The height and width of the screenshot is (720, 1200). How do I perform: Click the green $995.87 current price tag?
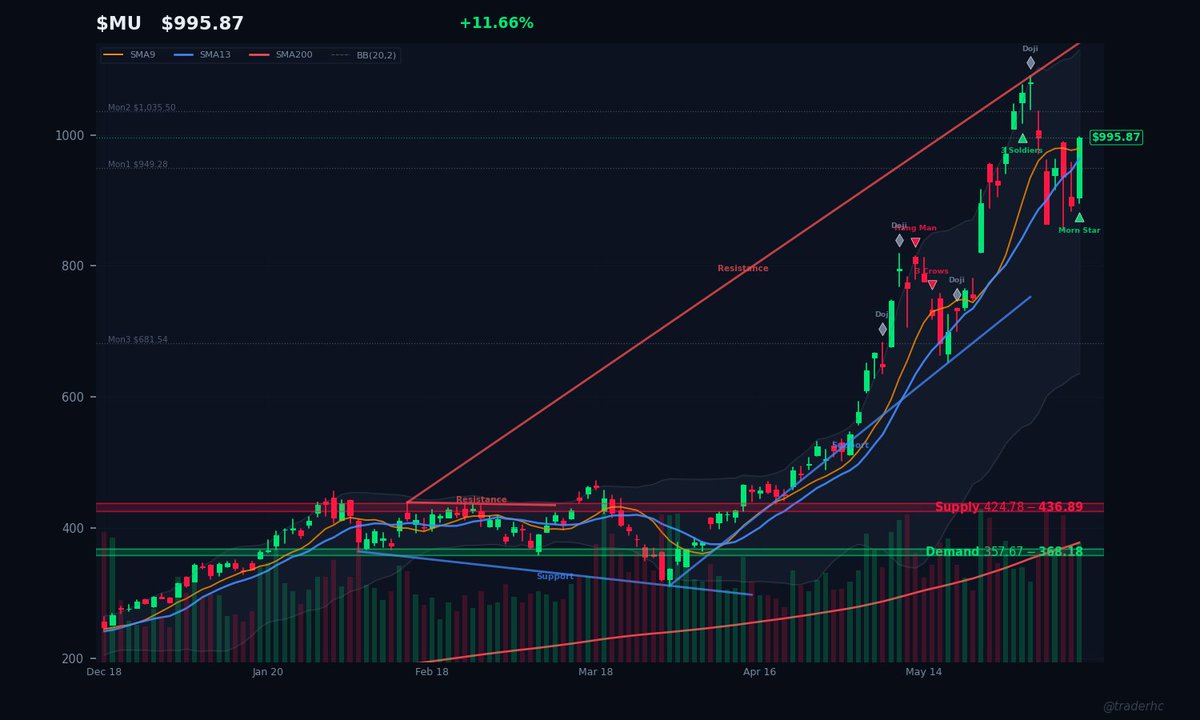click(1116, 137)
